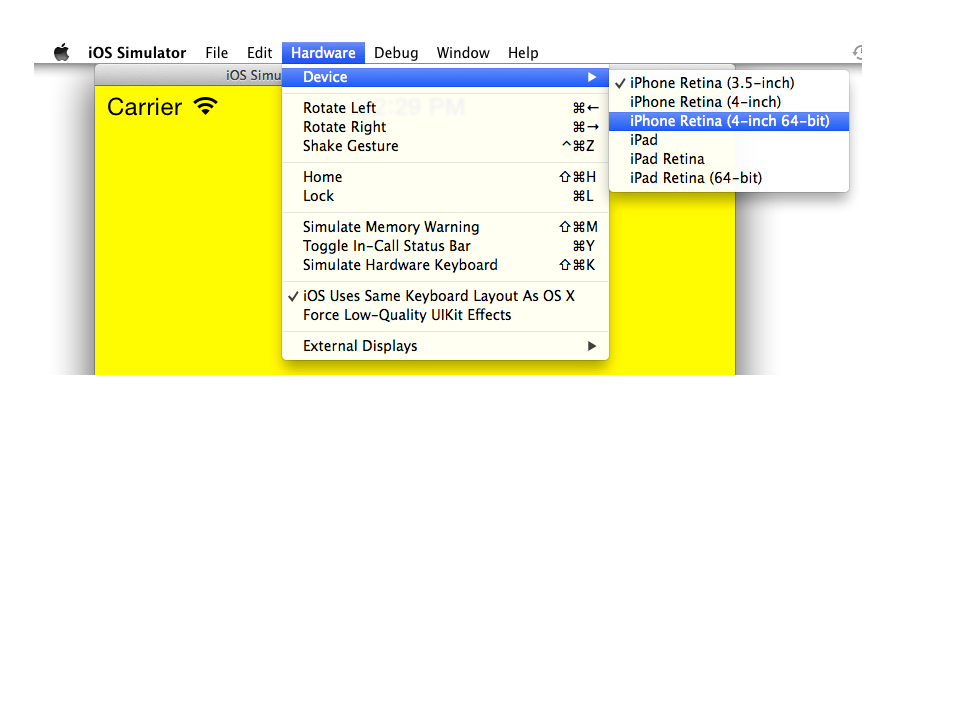960x720 pixels.
Task: Select iPhone Retina (3.5-inch) checked device
Action: (711, 83)
